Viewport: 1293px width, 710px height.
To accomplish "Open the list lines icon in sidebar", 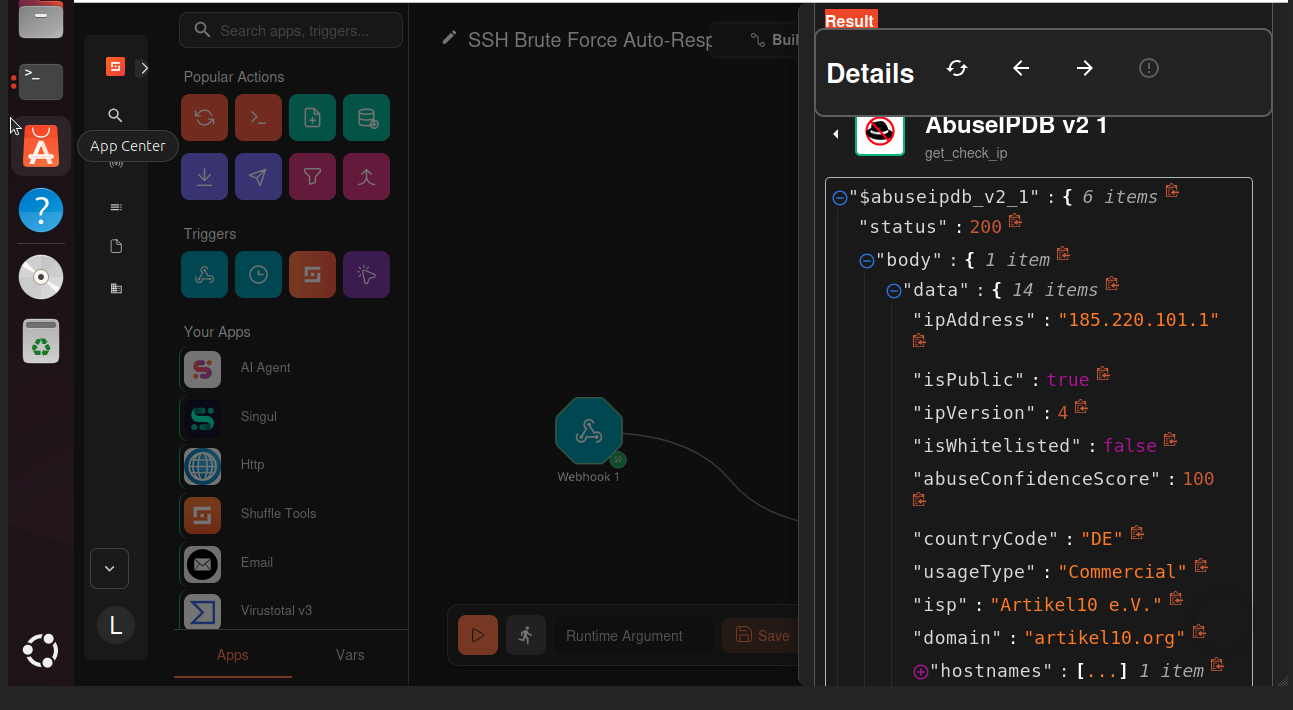I will (116, 207).
